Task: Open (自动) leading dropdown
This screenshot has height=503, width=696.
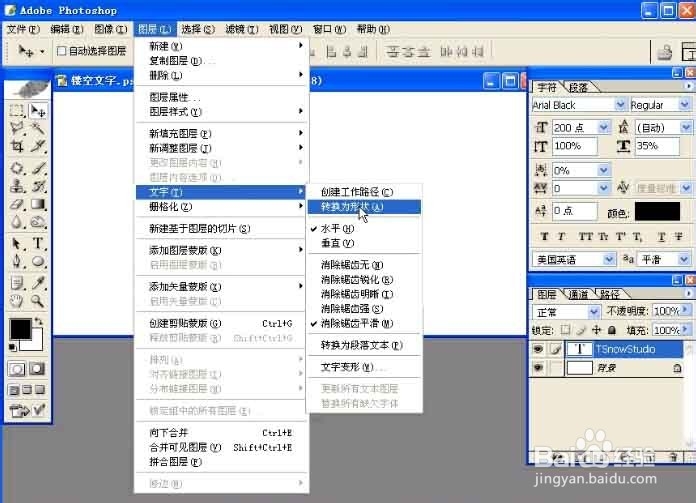Action: (x=686, y=128)
